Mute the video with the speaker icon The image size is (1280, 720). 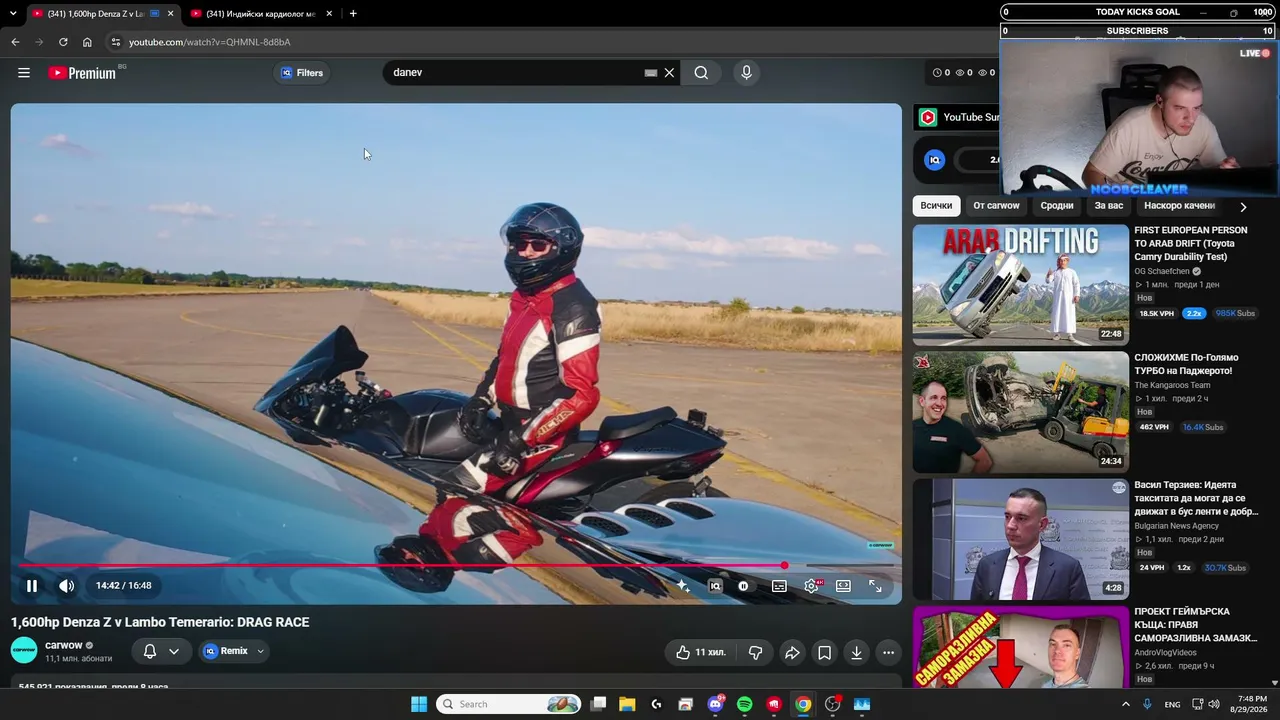click(67, 586)
